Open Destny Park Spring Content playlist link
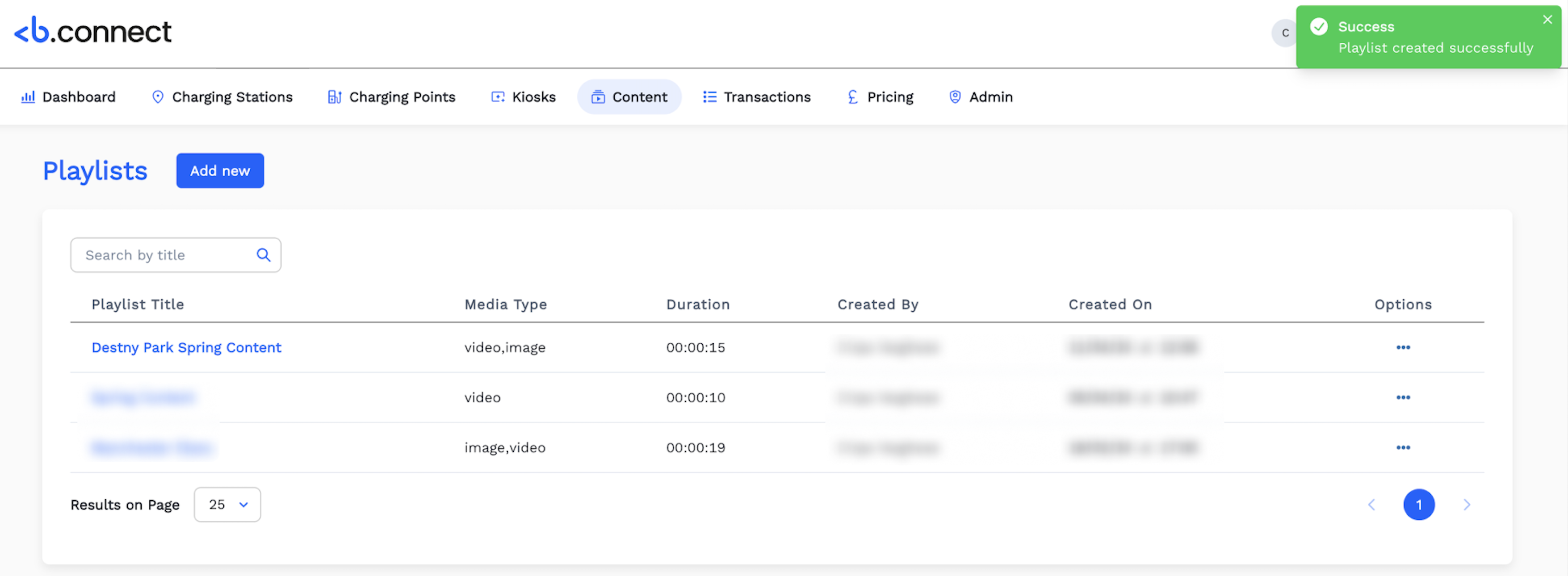Viewport: 1568px width, 576px height. pos(186,347)
